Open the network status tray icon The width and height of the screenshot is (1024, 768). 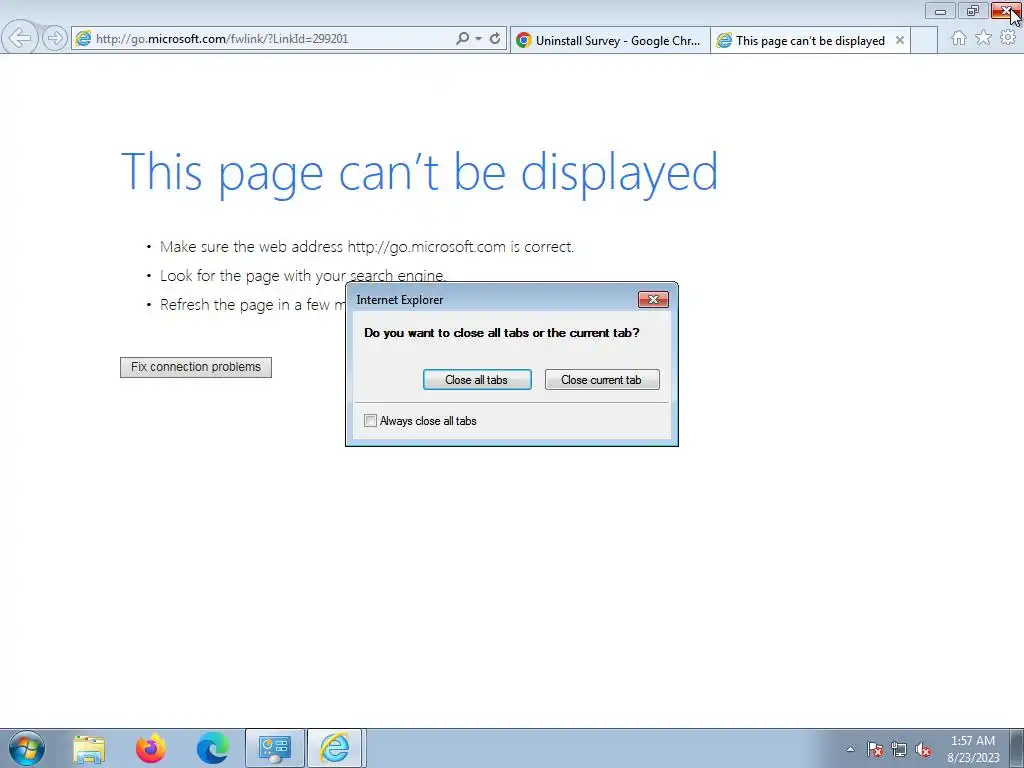(899, 749)
